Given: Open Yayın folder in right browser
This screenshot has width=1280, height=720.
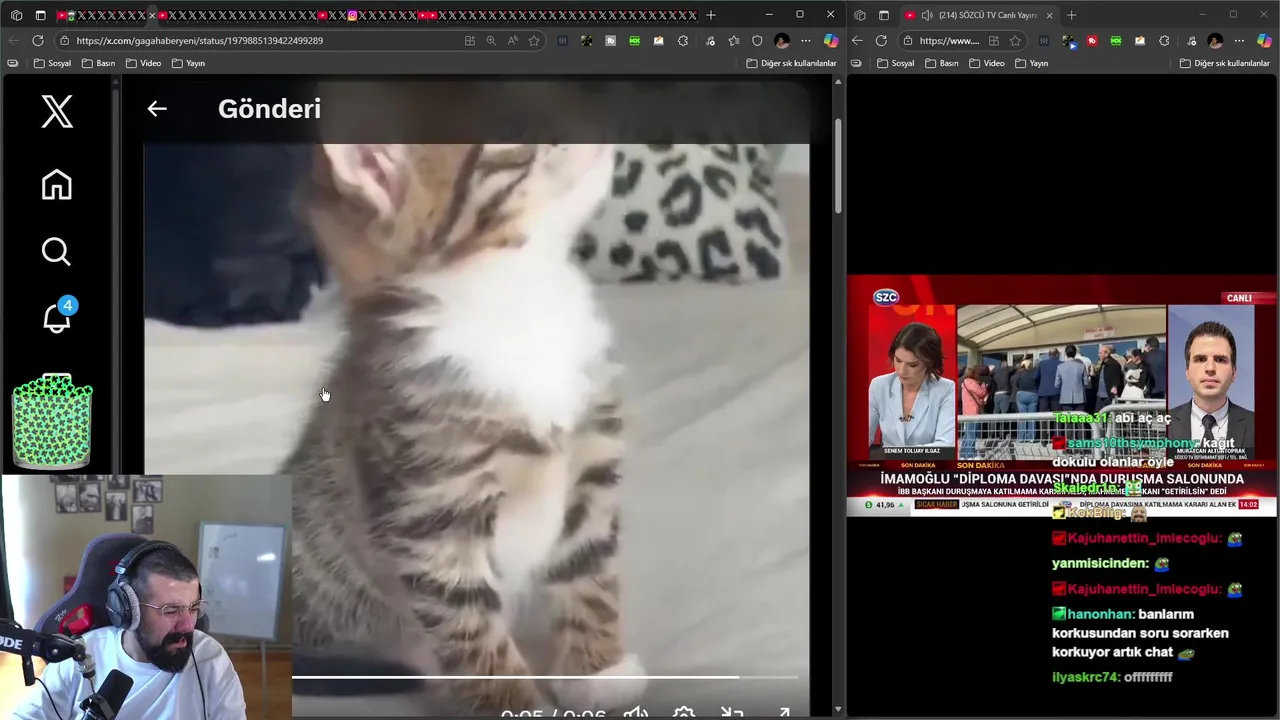Looking at the screenshot, I should tap(1032, 63).
